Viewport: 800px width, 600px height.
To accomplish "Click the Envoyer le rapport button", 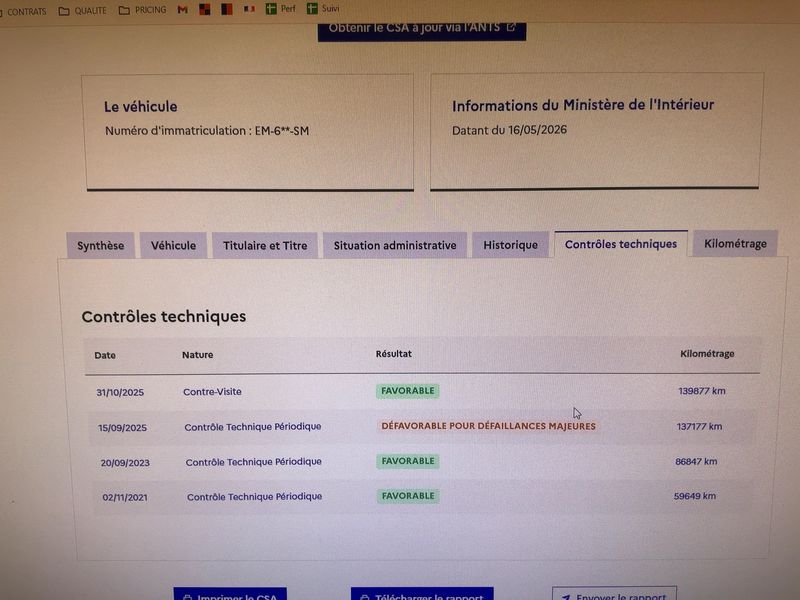I will point(614,593).
